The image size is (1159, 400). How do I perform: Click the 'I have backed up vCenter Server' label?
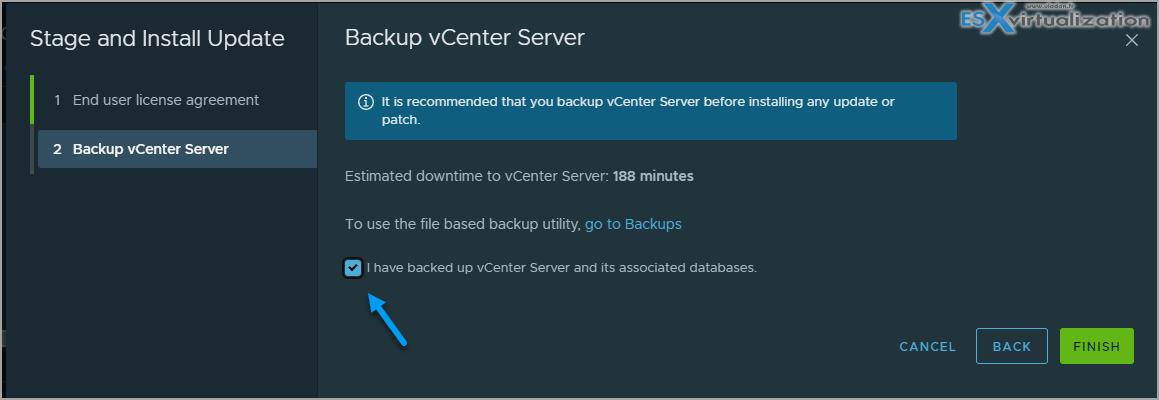pyautogui.click(x=562, y=268)
